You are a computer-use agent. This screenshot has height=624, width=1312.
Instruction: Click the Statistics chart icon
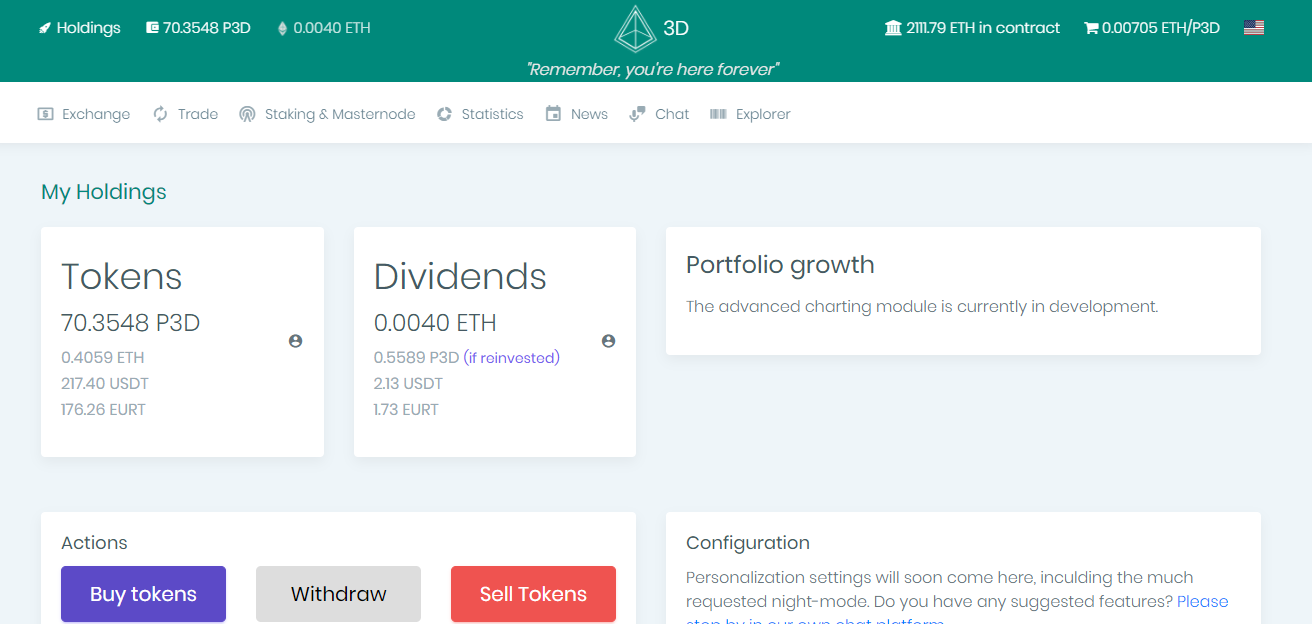pos(444,114)
